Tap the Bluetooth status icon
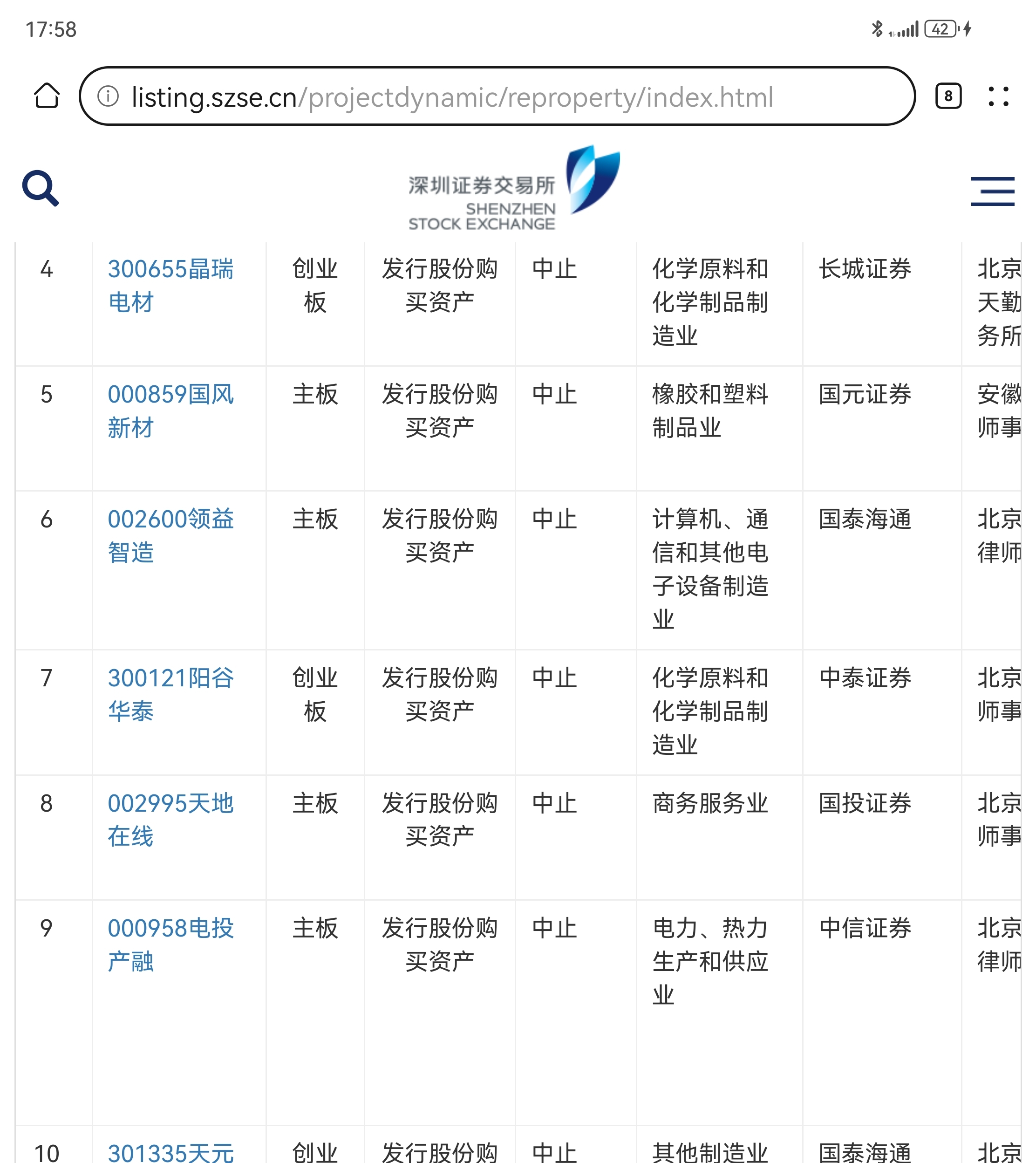This screenshot has width=1036, height=1163. (x=877, y=28)
